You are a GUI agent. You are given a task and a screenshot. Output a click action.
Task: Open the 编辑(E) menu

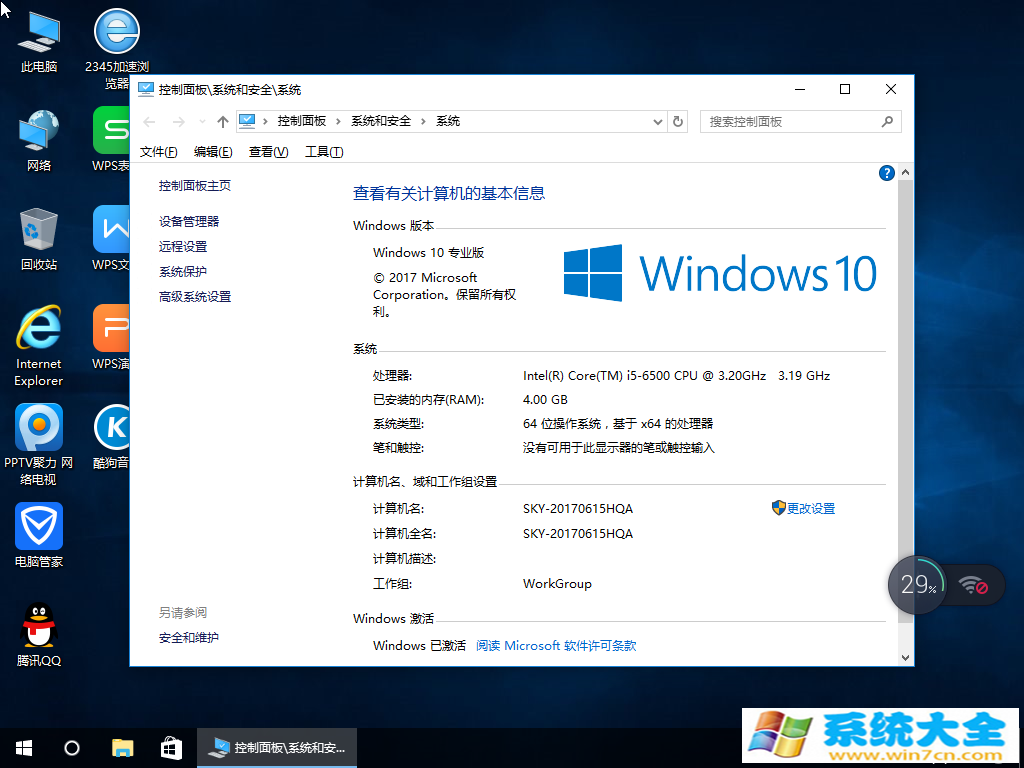tap(213, 152)
